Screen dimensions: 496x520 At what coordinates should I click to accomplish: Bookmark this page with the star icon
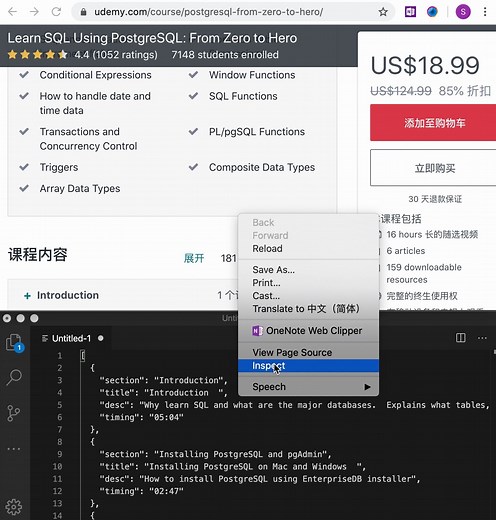click(383, 12)
